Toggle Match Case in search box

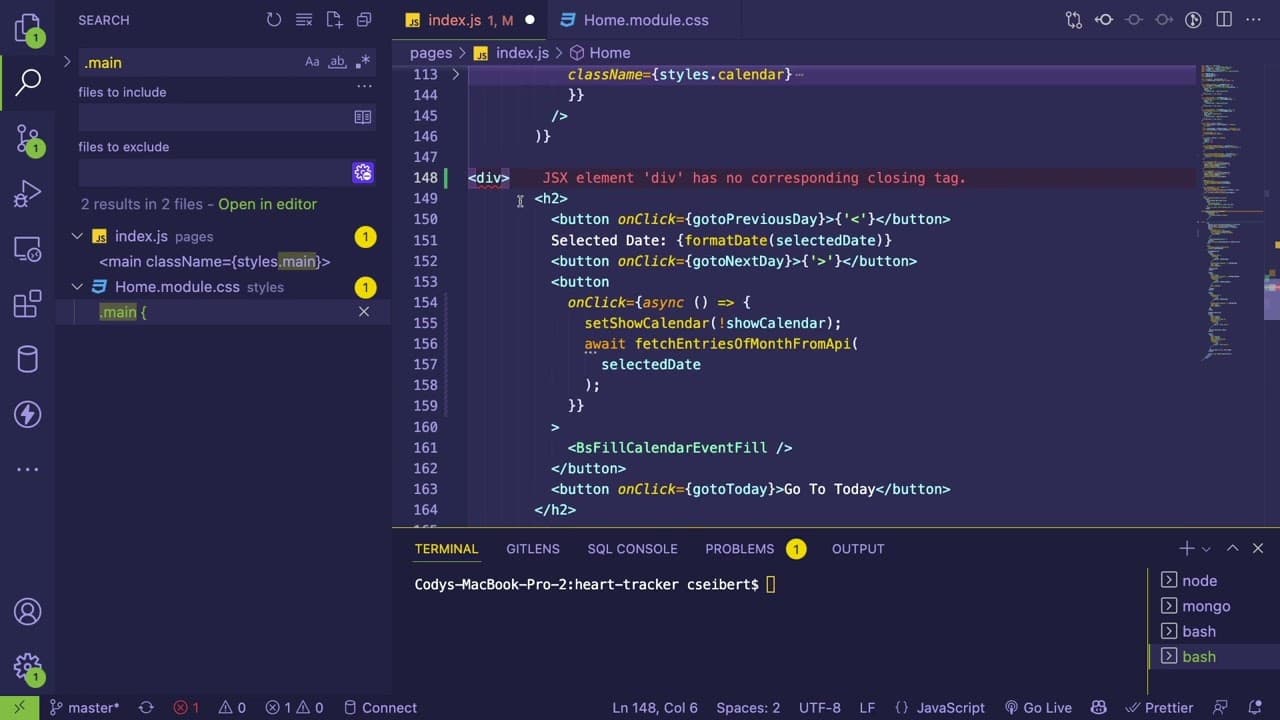point(312,62)
